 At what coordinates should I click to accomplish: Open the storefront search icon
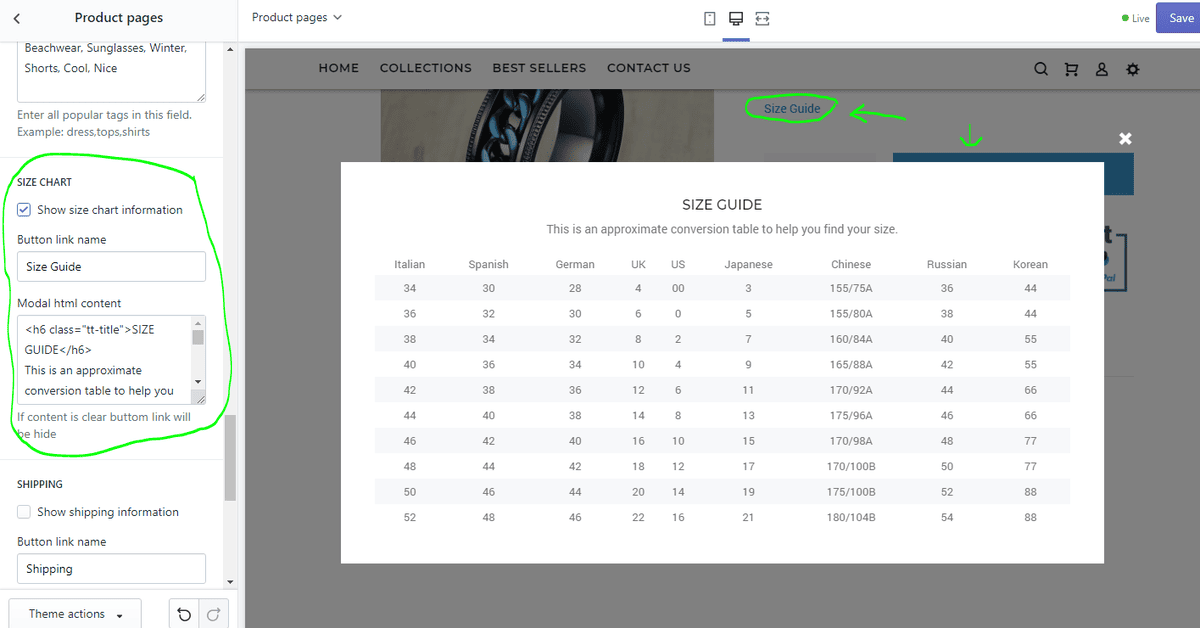[x=1041, y=69]
